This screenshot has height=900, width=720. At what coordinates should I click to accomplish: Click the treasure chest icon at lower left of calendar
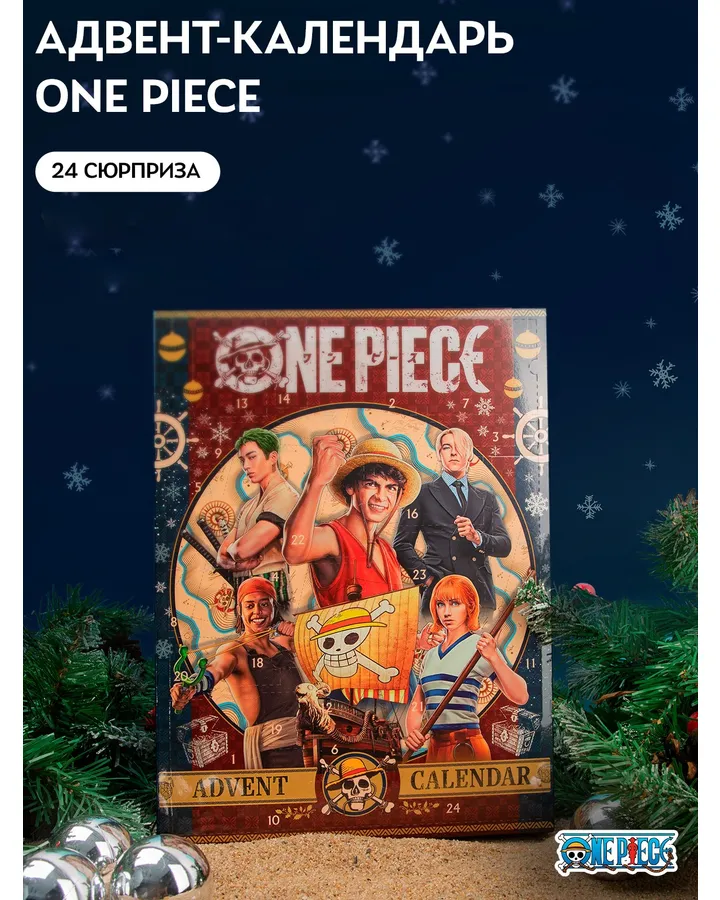coord(203,739)
